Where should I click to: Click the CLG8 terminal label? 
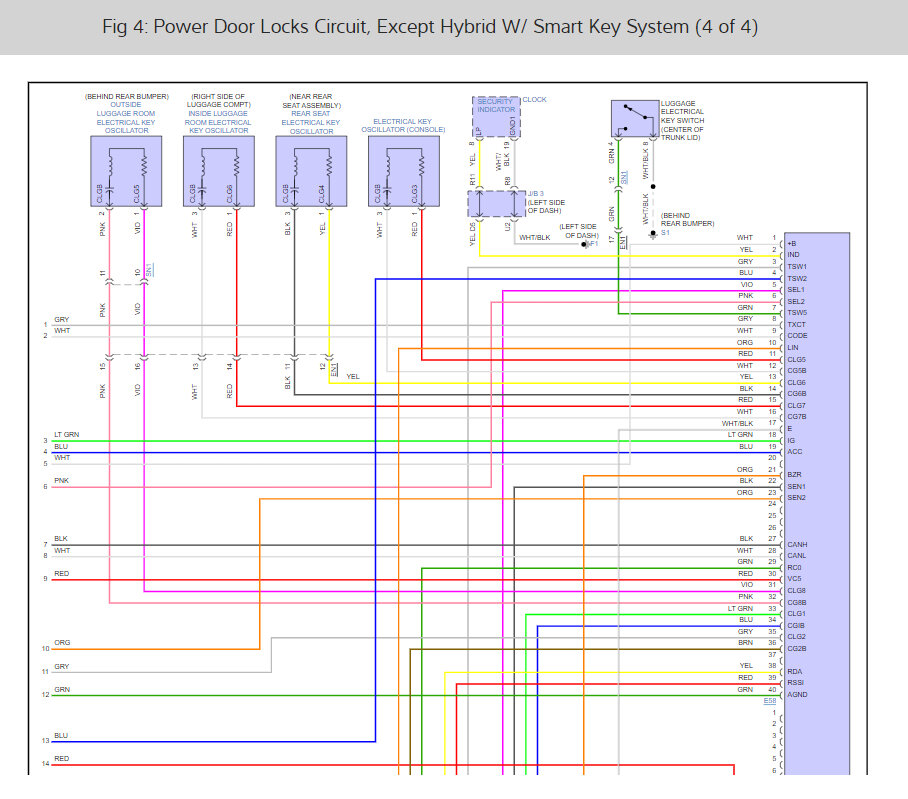point(796,591)
